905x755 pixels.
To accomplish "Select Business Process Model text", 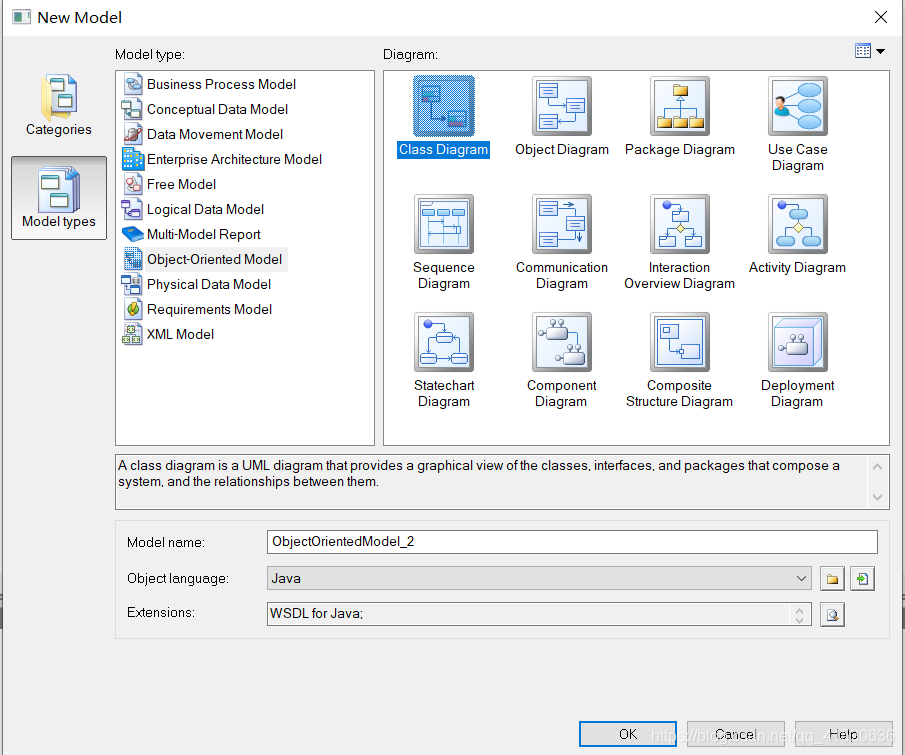I will [221, 84].
